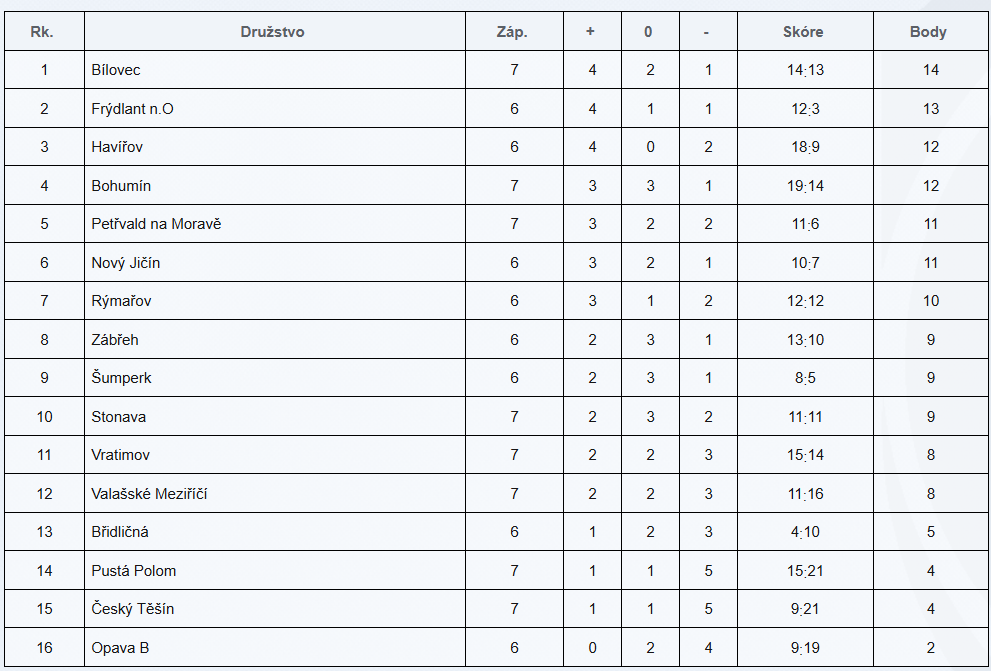
Task: Click the Nový Jičín team name
Action: pos(125,263)
